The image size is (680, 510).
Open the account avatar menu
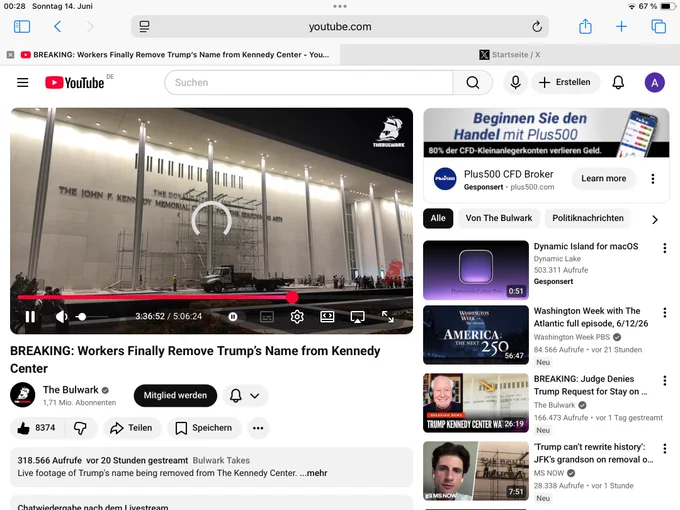(x=654, y=82)
